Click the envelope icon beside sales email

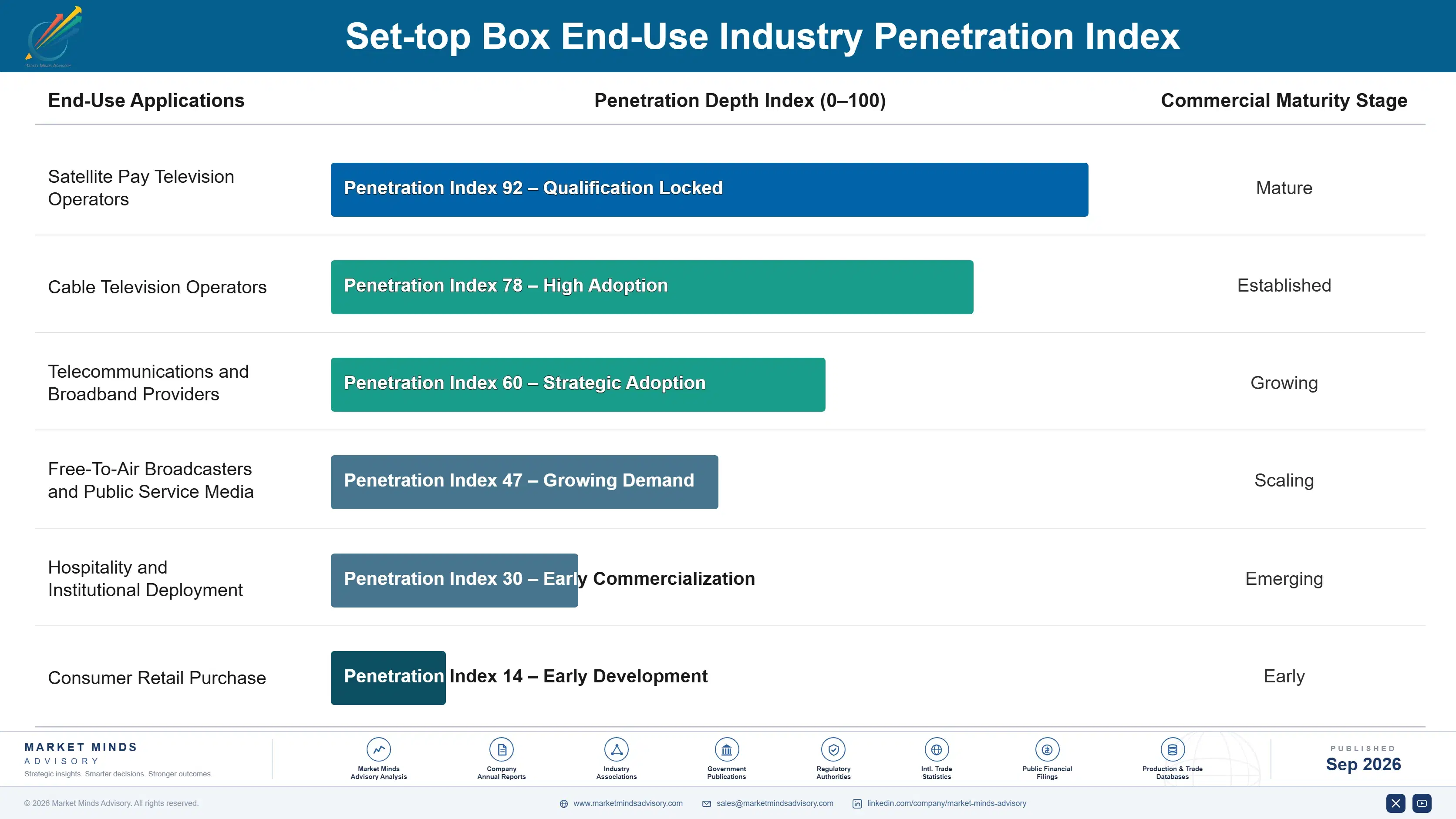[707, 804]
